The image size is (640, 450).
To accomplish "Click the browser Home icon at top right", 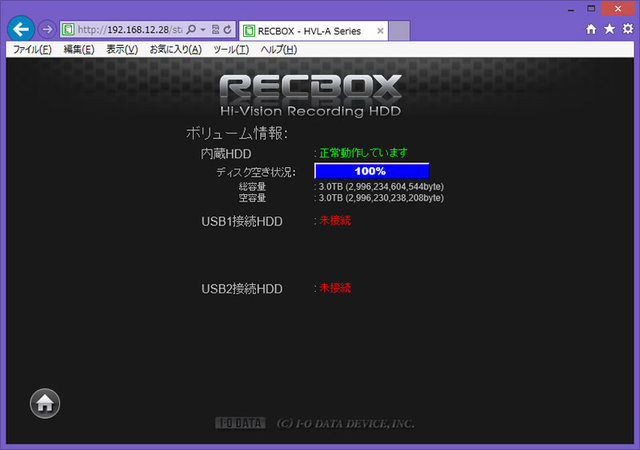I will [591, 29].
